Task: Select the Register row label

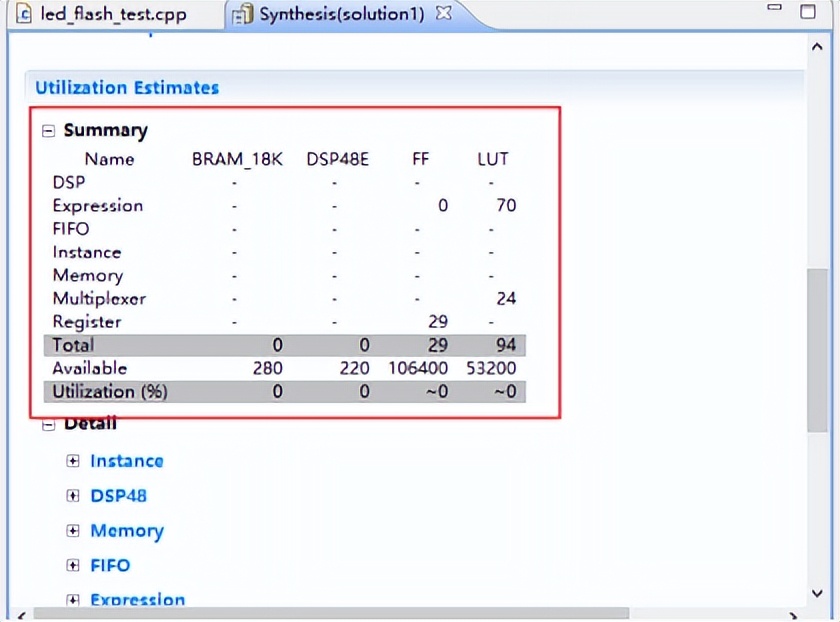Action: pyautogui.click(x=87, y=322)
